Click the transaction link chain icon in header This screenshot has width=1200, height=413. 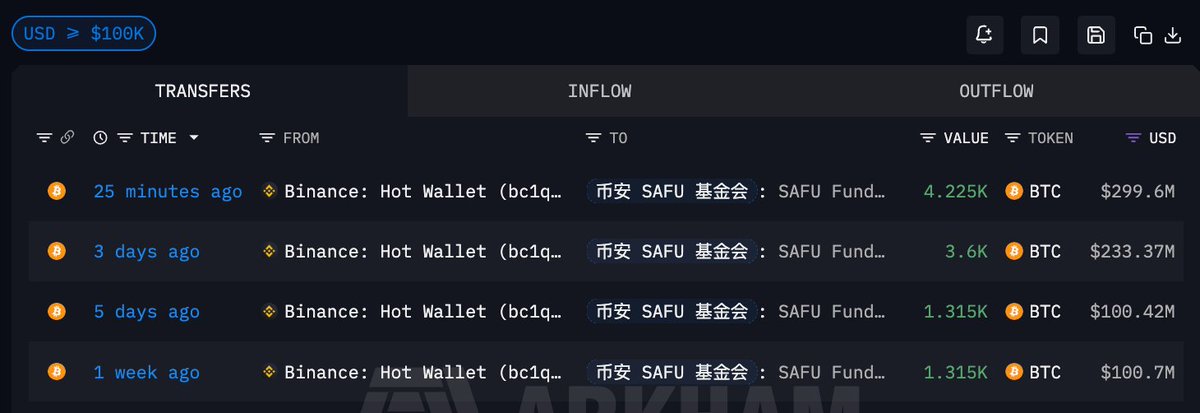pos(67,138)
